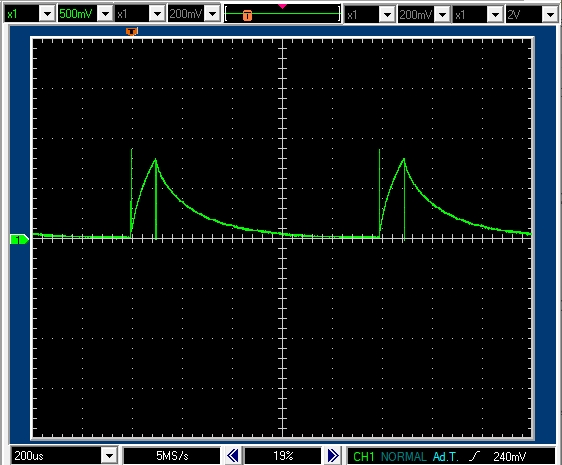Click the orange T handle in overview bar
The image size is (562, 465).
247,15
